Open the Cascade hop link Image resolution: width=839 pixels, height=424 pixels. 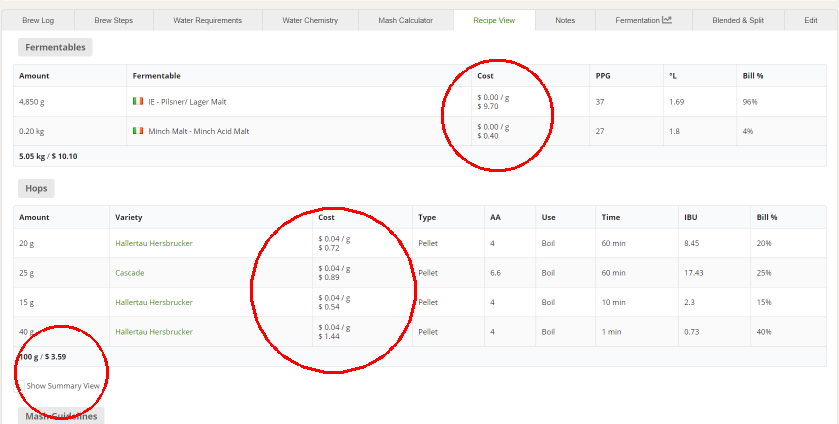pos(130,272)
